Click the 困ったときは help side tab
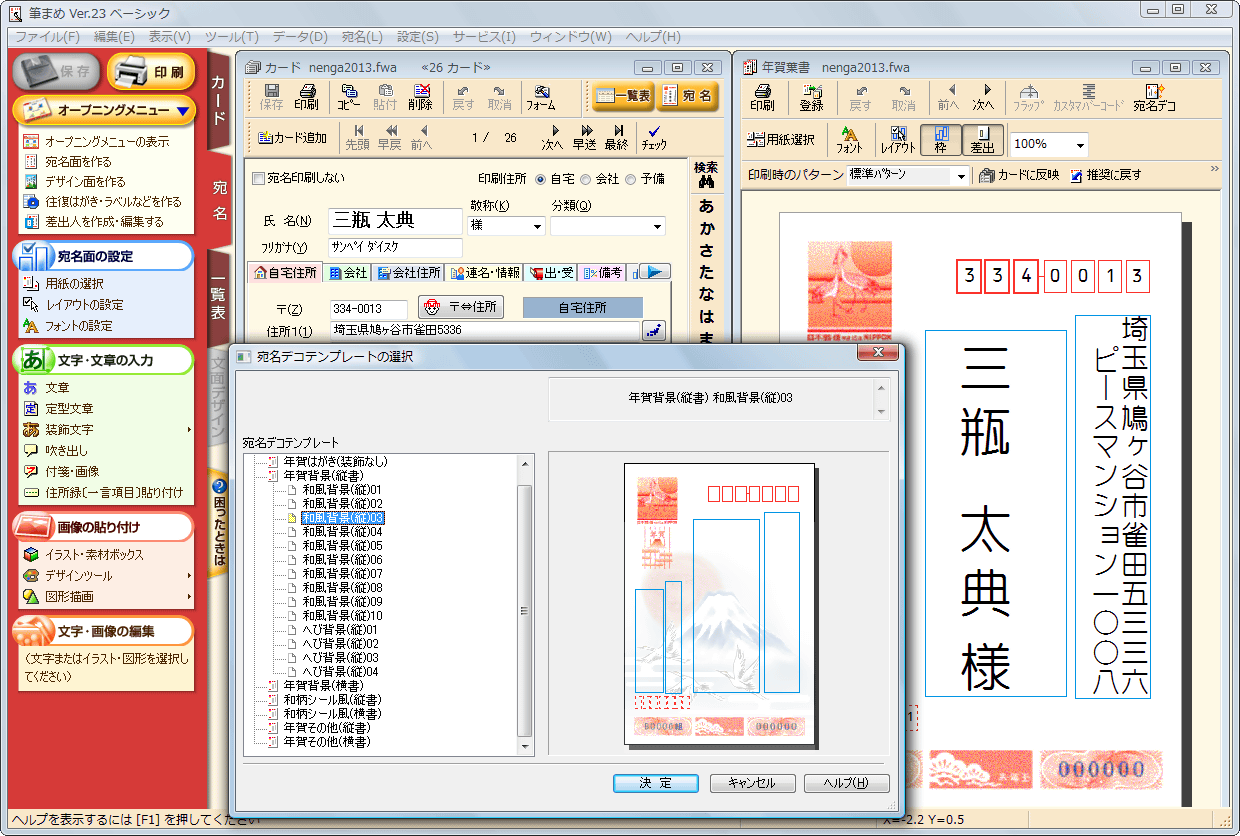This screenshot has height=836, width=1240. tap(220, 524)
